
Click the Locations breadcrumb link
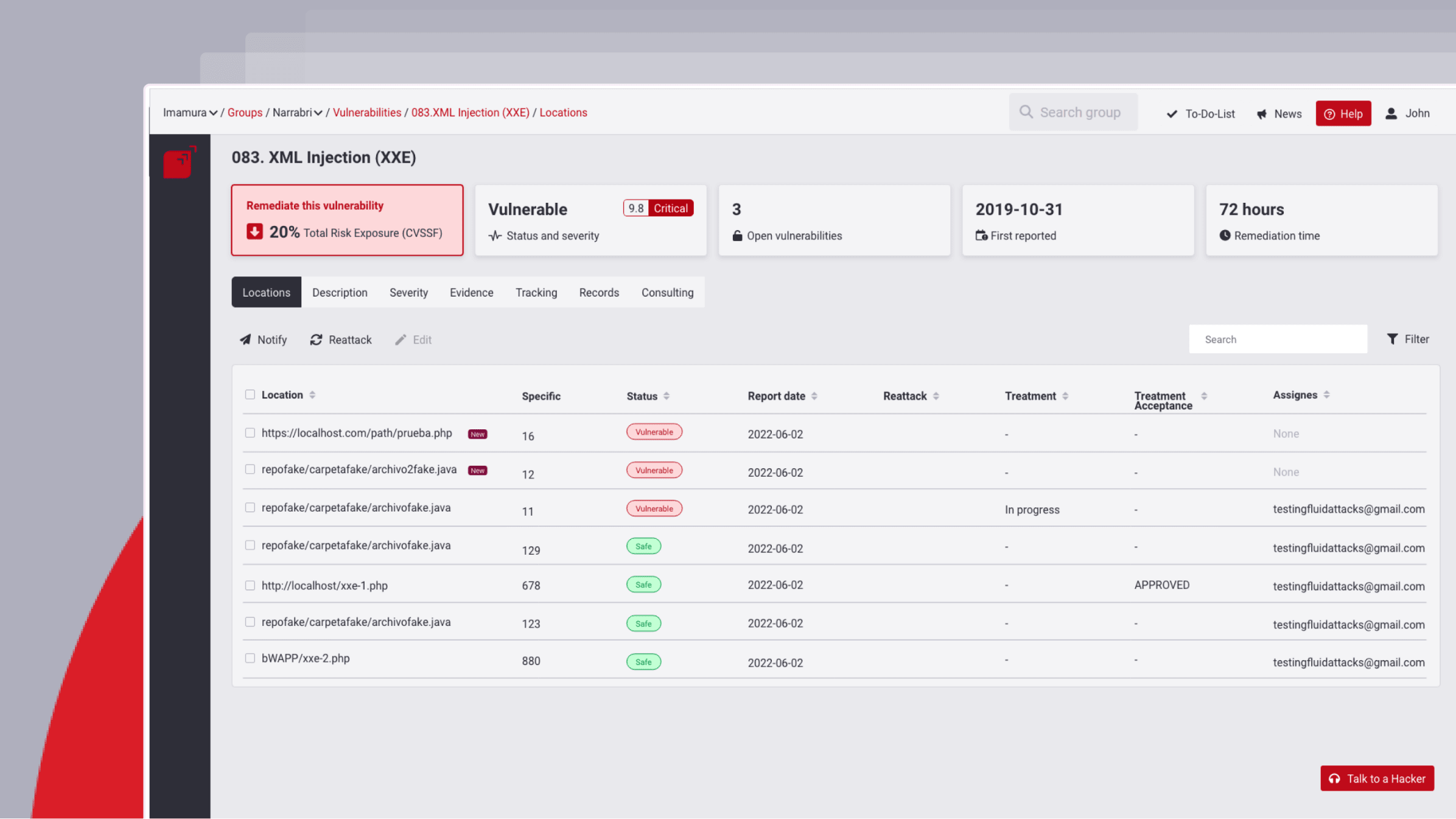coord(563,113)
